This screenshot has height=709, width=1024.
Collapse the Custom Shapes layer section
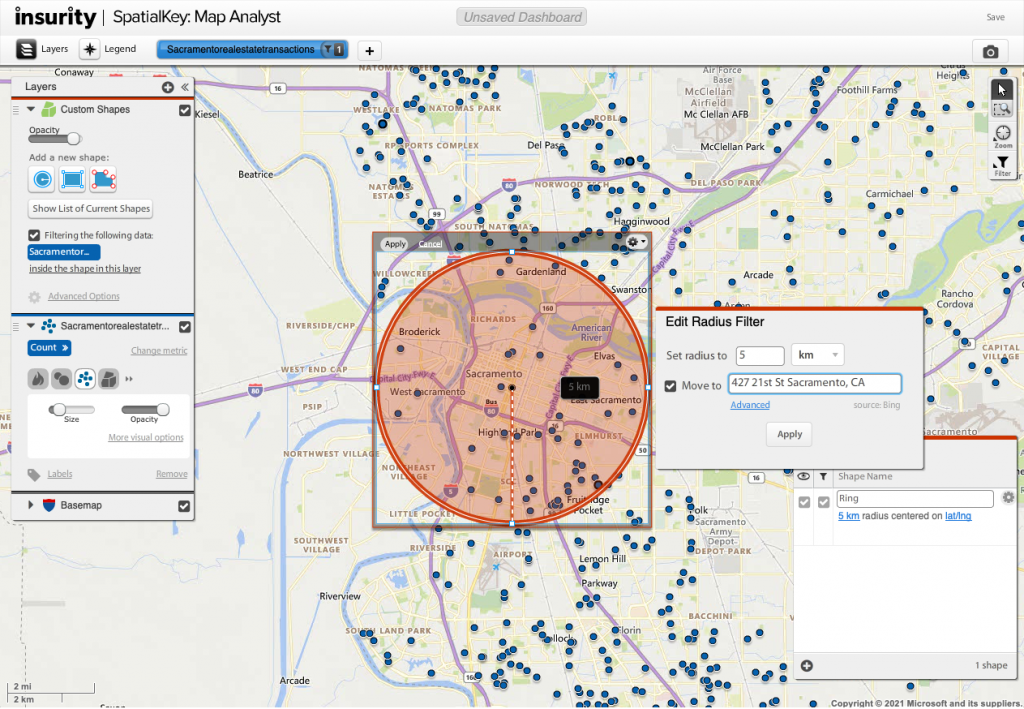31,110
